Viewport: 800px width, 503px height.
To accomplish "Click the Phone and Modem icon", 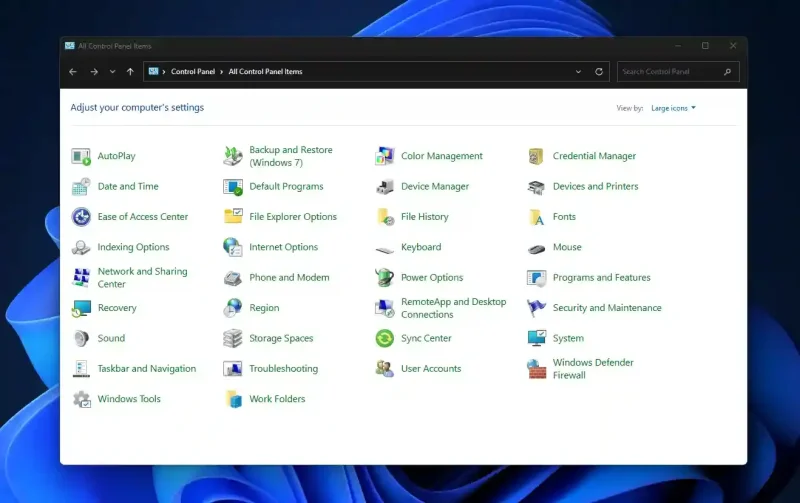I will click(233, 278).
